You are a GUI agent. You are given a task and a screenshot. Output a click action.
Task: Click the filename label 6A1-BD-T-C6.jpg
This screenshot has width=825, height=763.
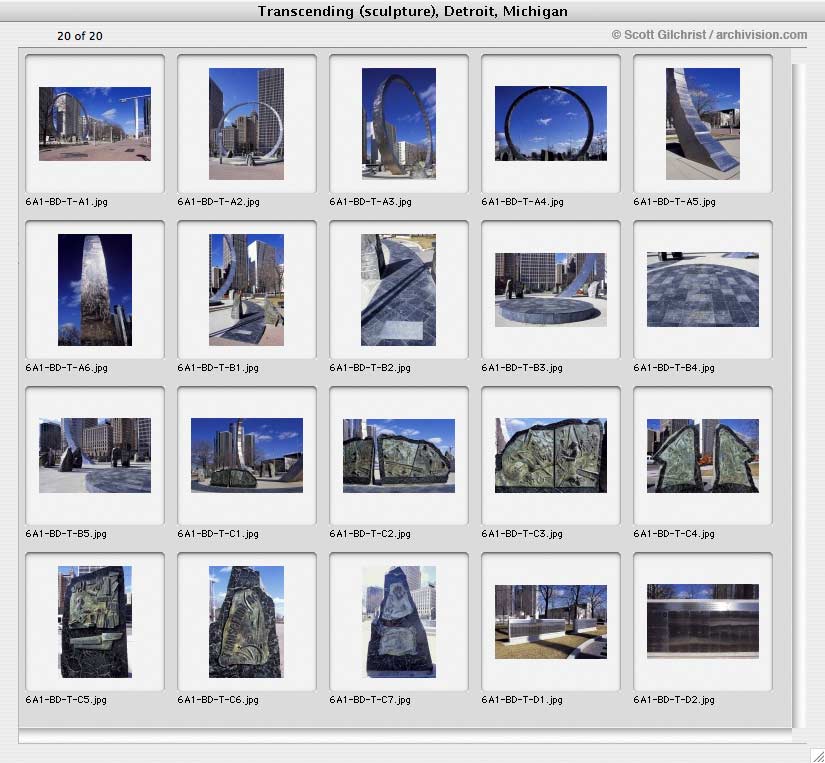click(x=218, y=700)
